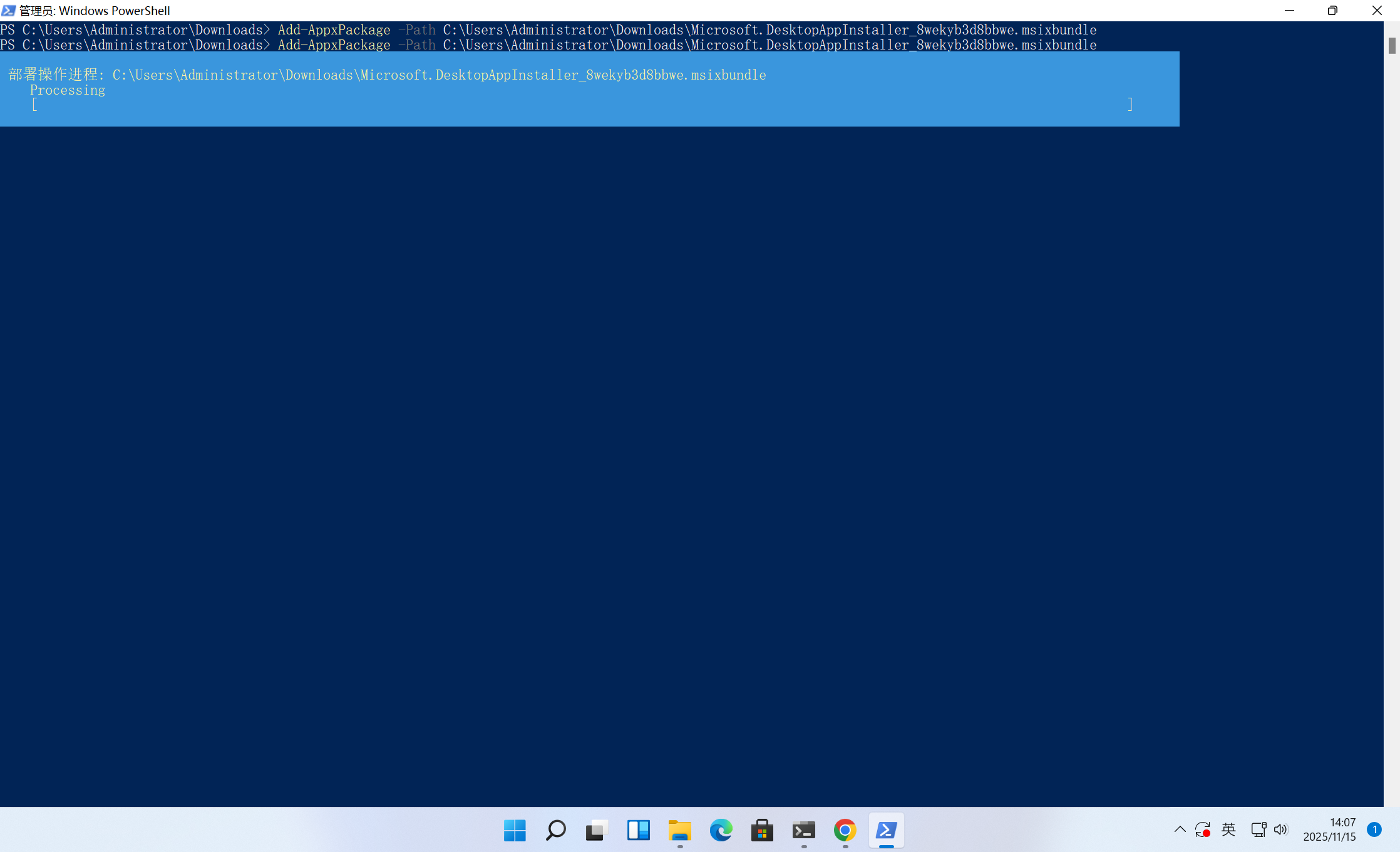Open quick settings via the network icon
1400x852 pixels.
1257,829
